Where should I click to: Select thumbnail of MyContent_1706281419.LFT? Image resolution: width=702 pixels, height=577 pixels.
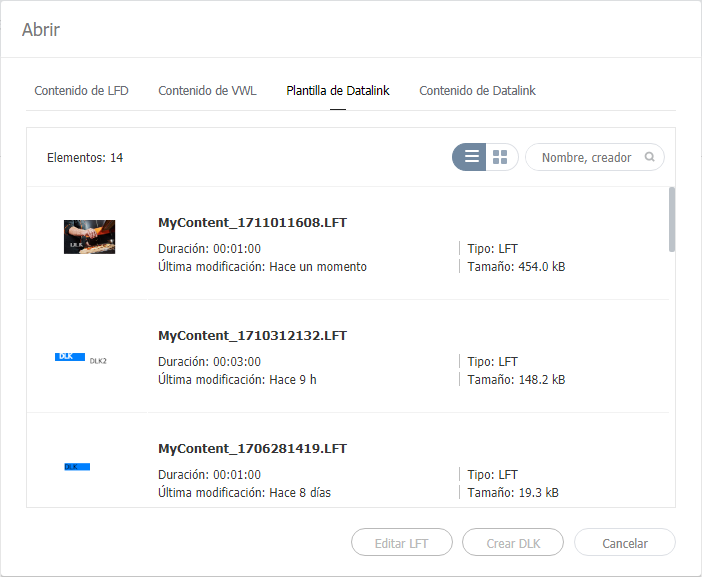pos(77,466)
